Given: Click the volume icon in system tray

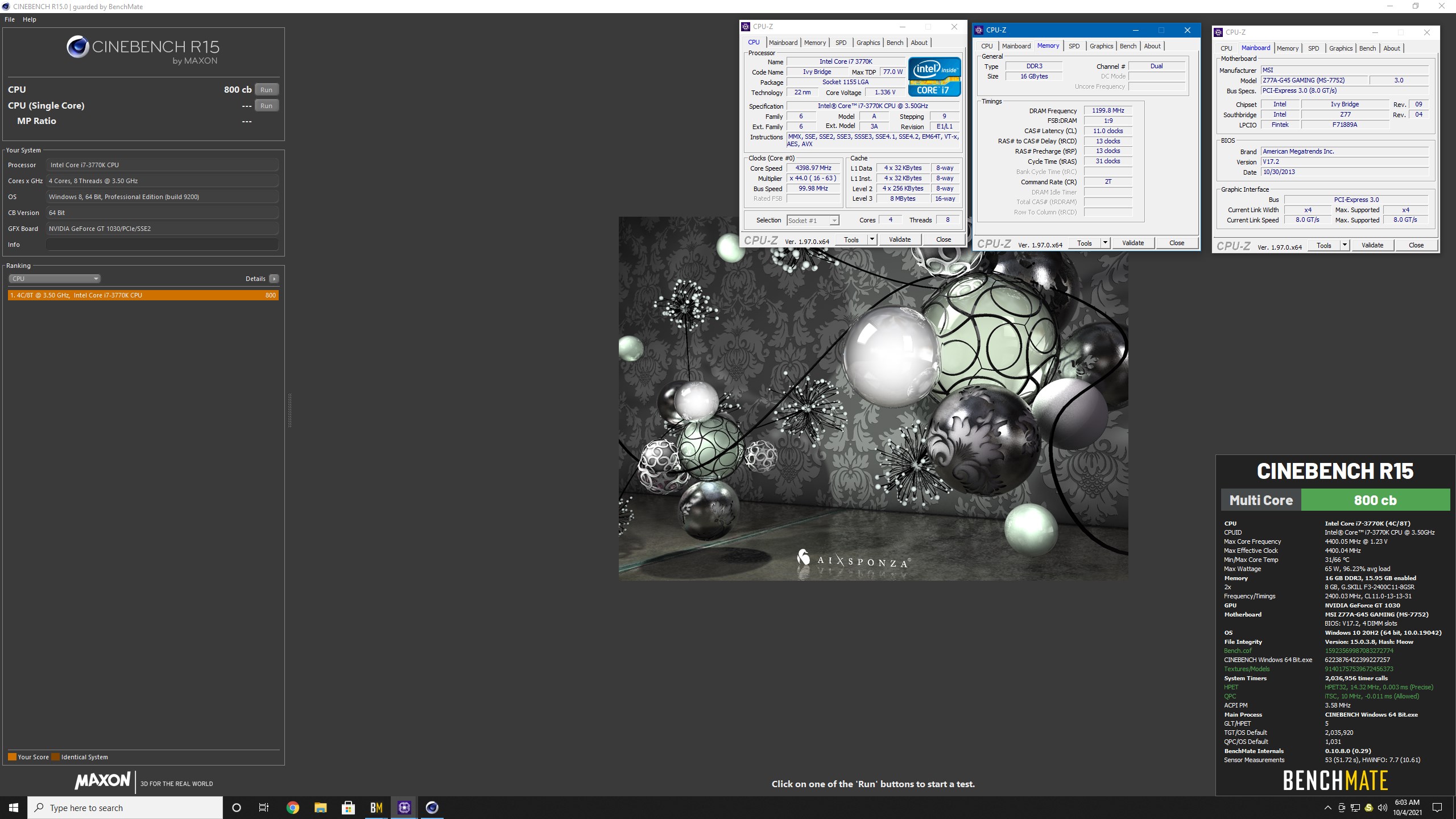Looking at the screenshot, I should pos(1382,808).
